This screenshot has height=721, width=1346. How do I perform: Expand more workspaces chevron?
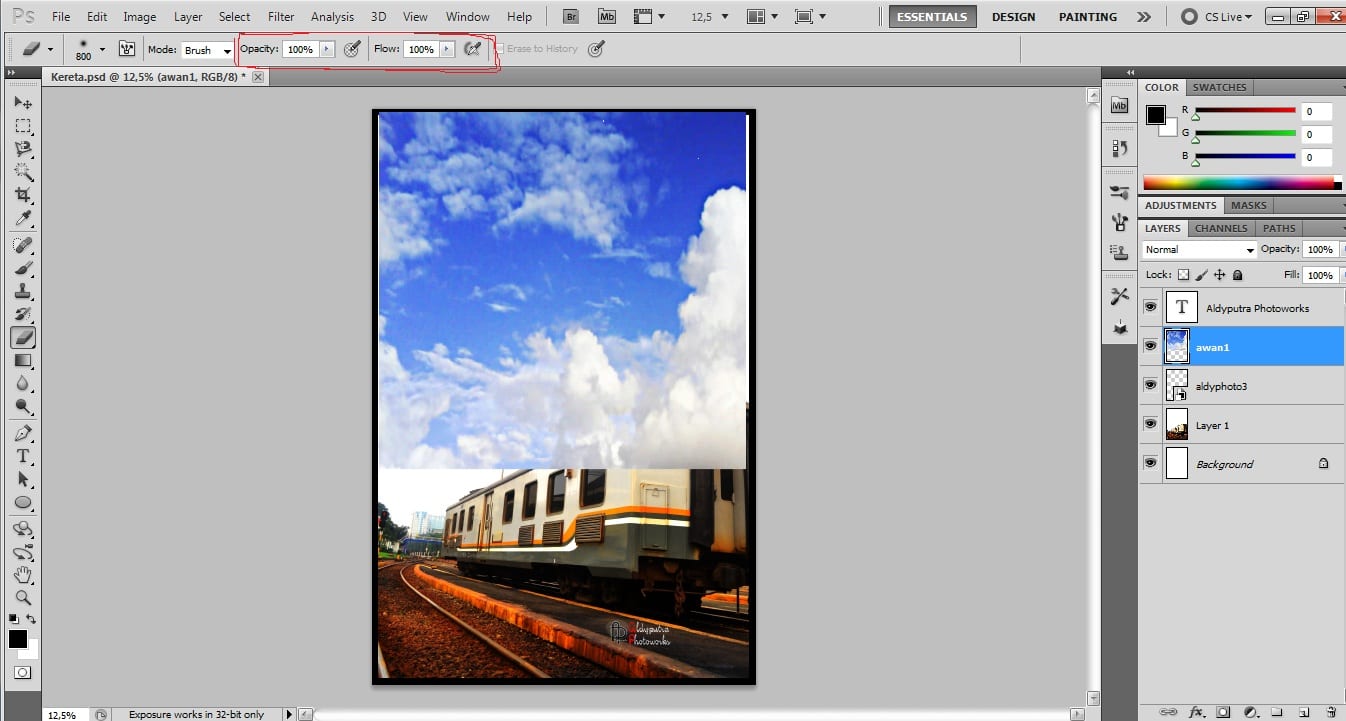point(1144,17)
